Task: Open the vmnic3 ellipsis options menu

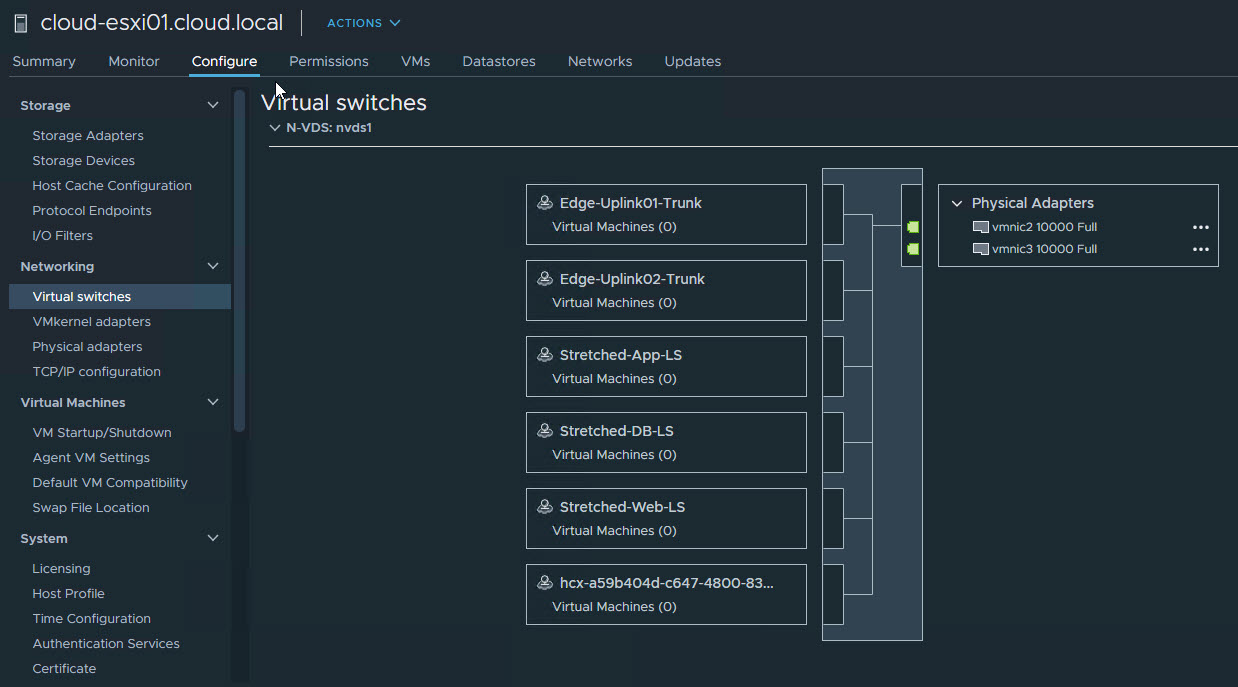Action: point(1200,249)
